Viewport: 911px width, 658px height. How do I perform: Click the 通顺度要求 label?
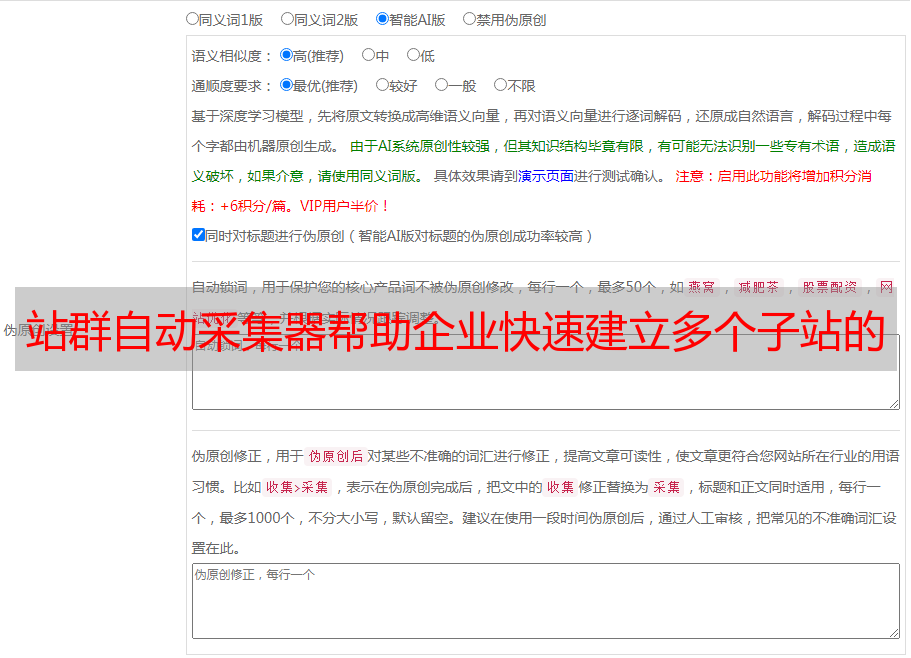pyautogui.click(x=232, y=87)
